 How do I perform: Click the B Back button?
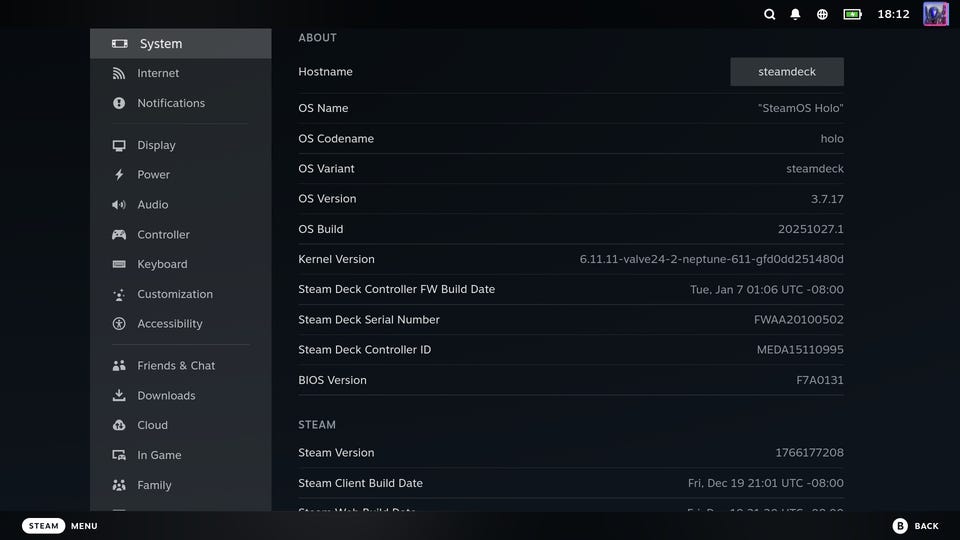[915, 526]
